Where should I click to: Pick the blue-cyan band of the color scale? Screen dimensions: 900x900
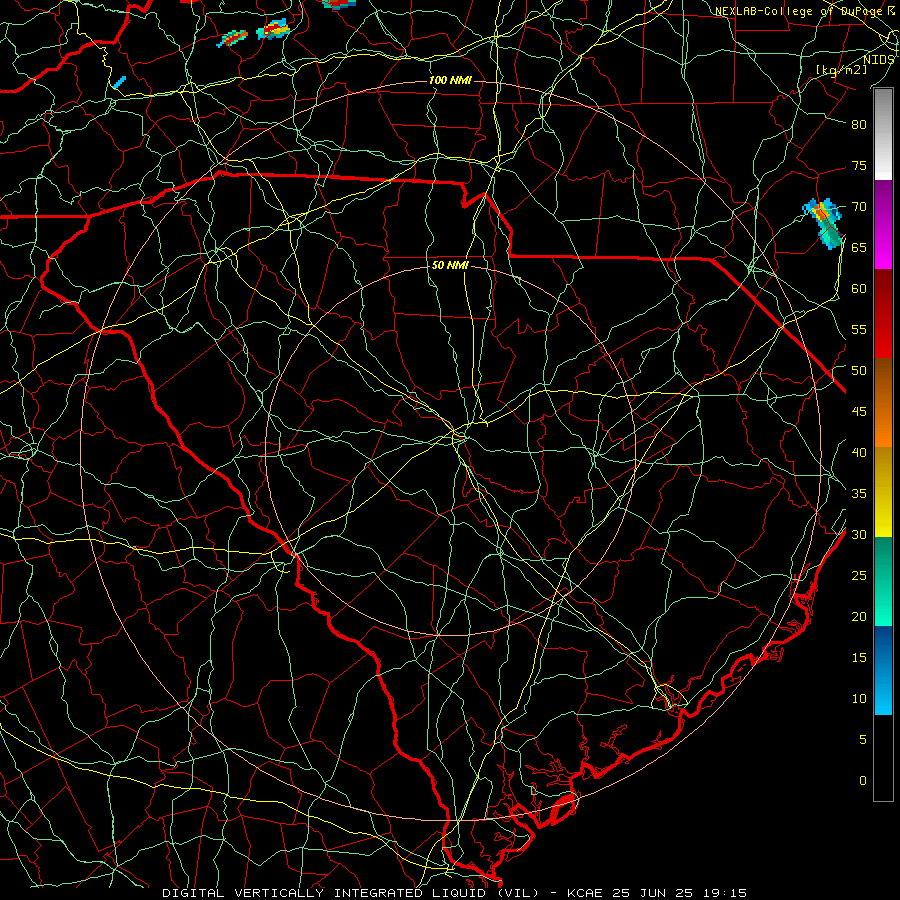tap(883, 670)
